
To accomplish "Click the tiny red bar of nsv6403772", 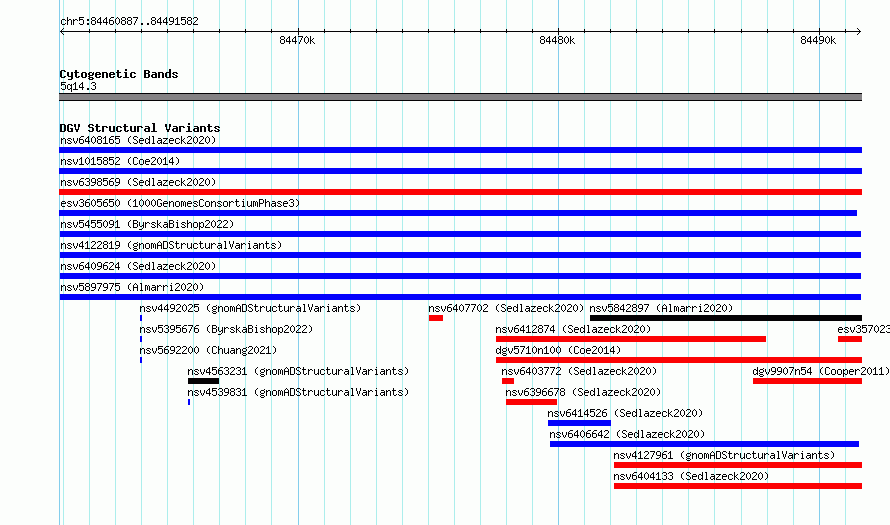I will [507, 381].
